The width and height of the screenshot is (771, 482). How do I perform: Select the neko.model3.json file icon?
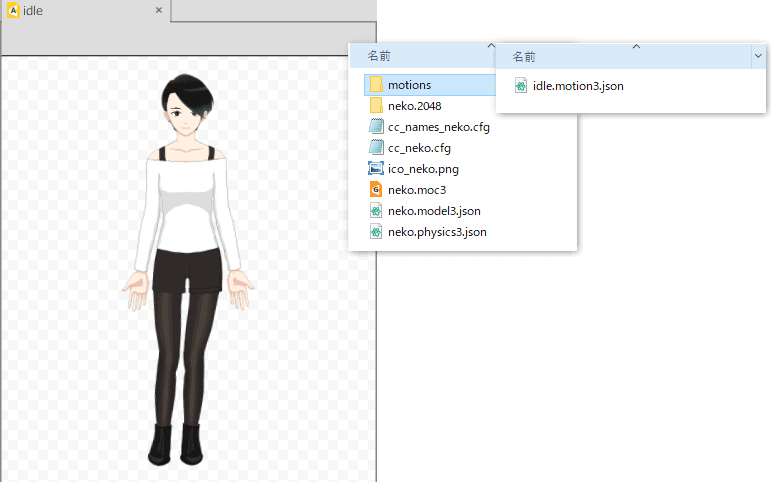pyautogui.click(x=376, y=211)
